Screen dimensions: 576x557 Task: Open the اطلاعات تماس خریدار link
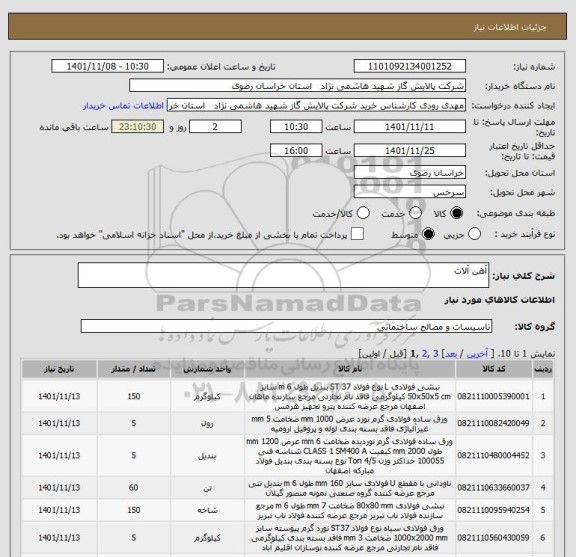[x=123, y=106]
